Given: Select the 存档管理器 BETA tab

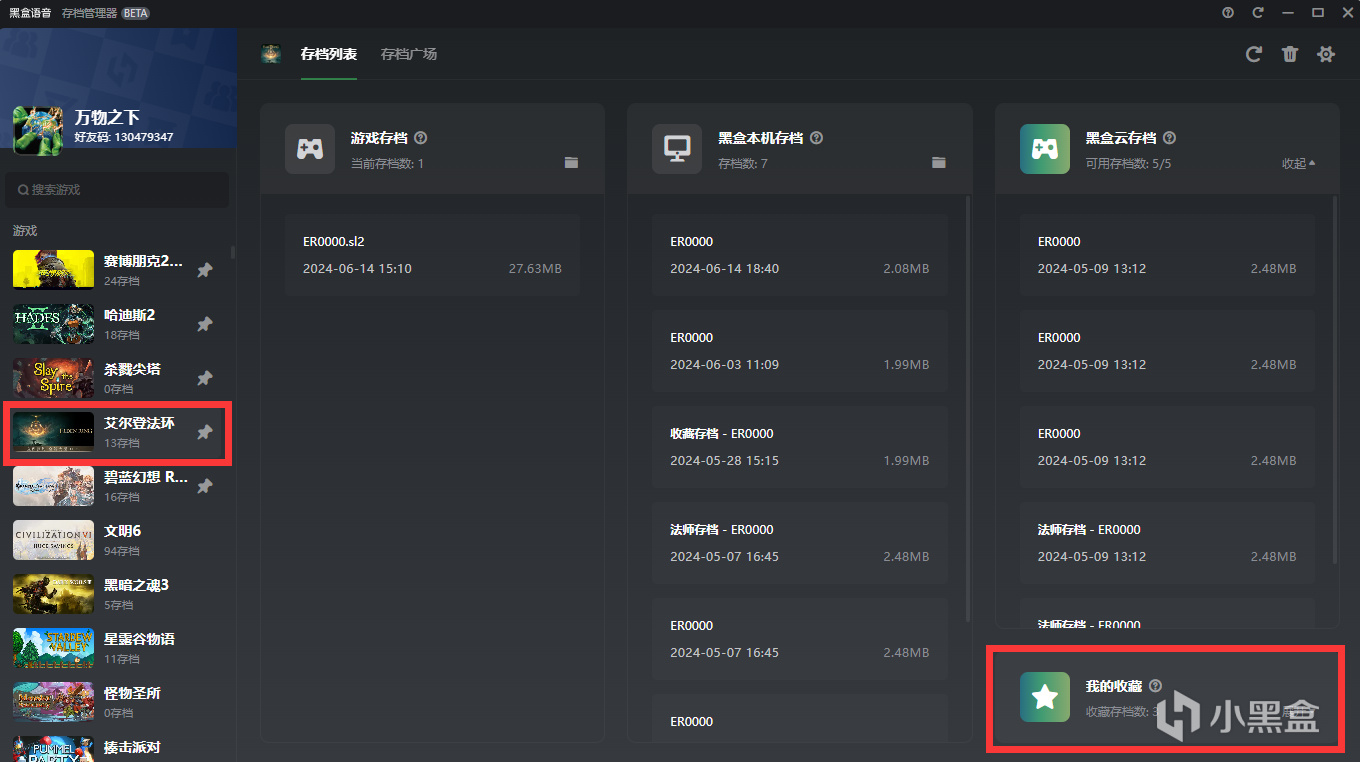Looking at the screenshot, I should [x=105, y=13].
